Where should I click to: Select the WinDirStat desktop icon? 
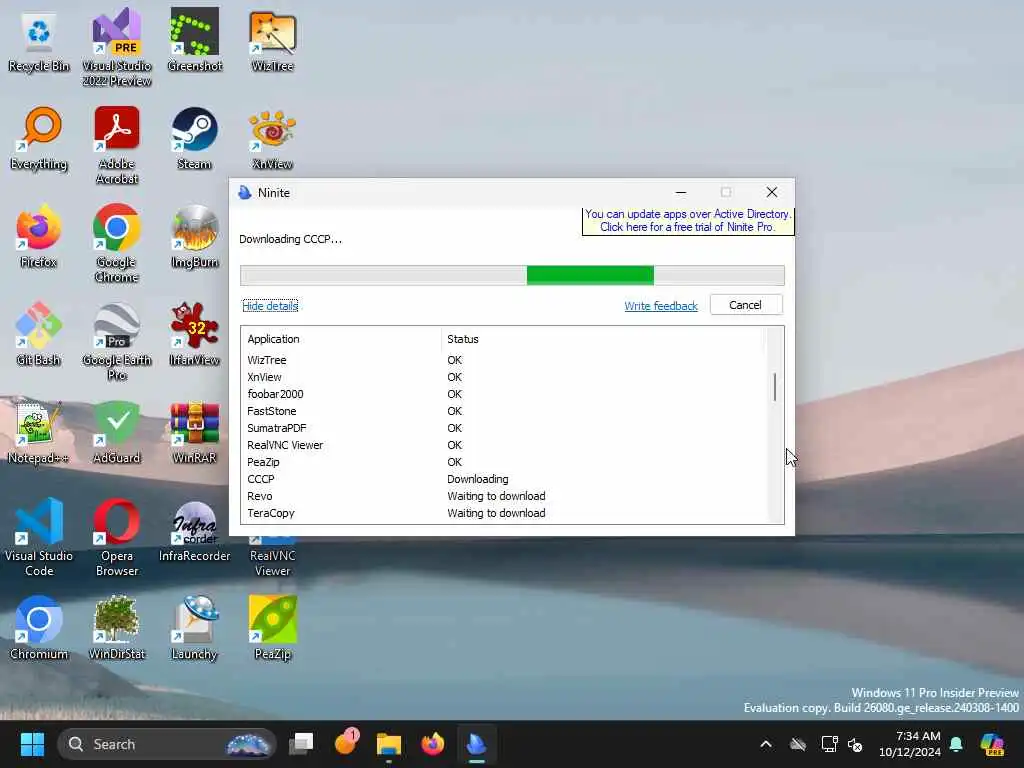click(x=117, y=628)
